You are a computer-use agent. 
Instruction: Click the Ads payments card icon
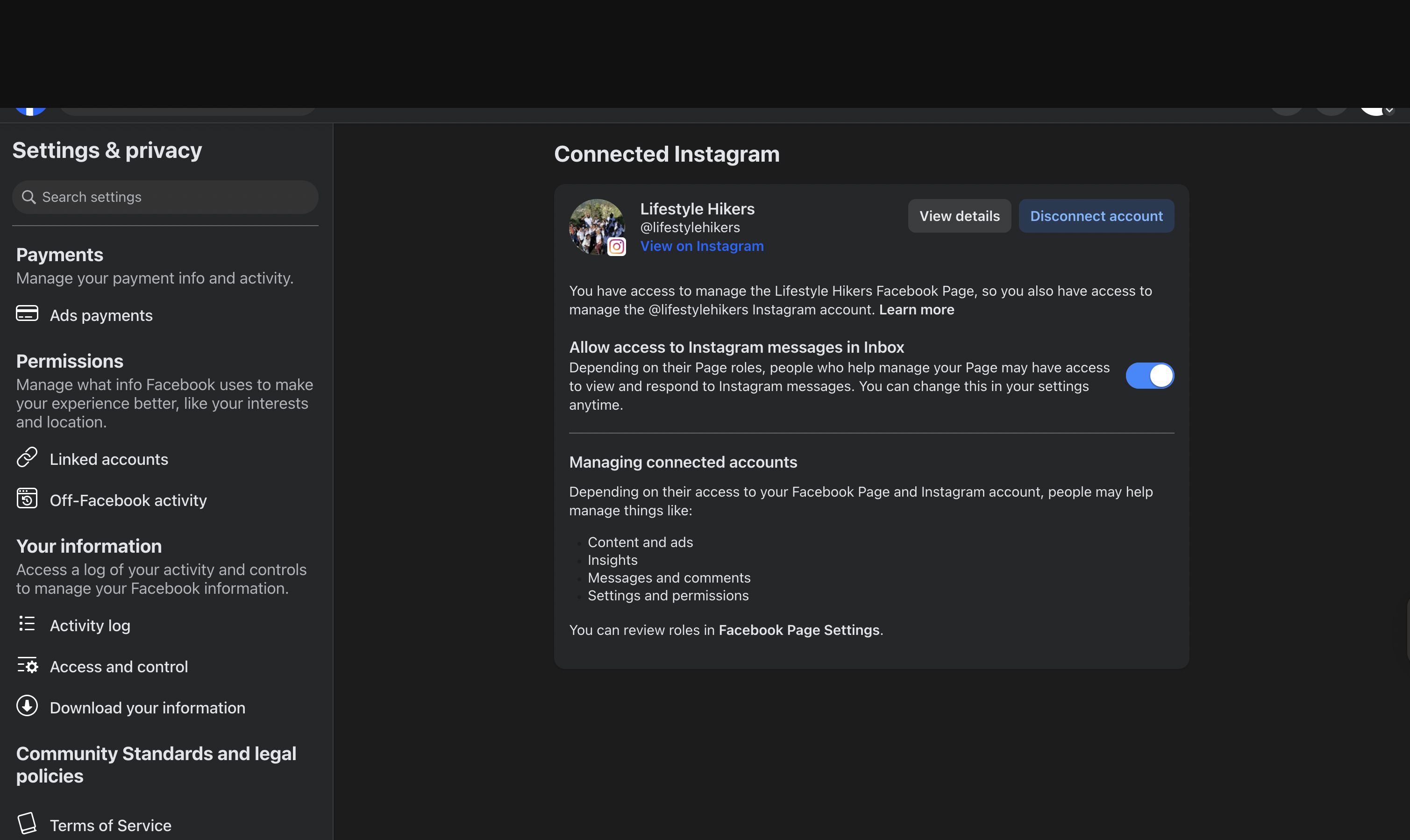click(x=27, y=313)
